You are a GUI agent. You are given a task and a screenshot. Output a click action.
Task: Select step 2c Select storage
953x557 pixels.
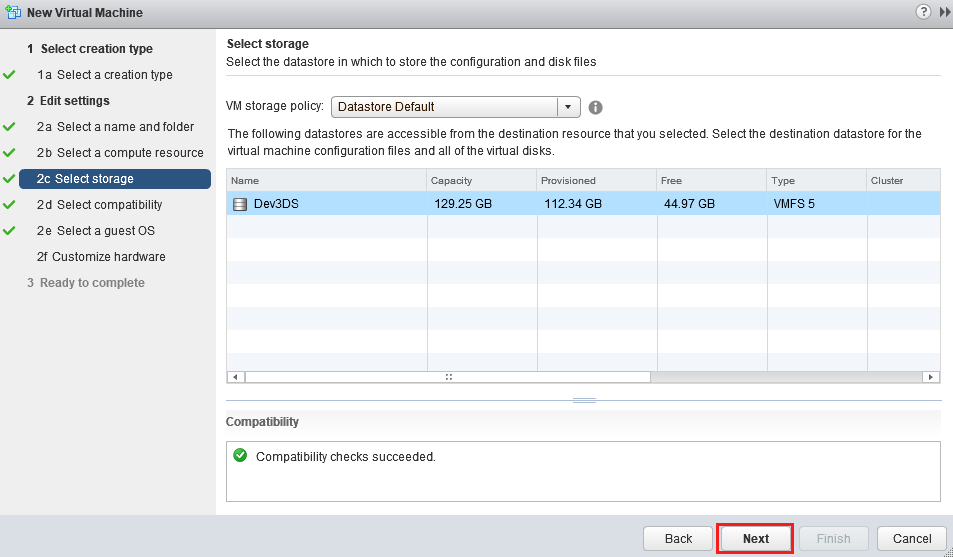pos(115,179)
